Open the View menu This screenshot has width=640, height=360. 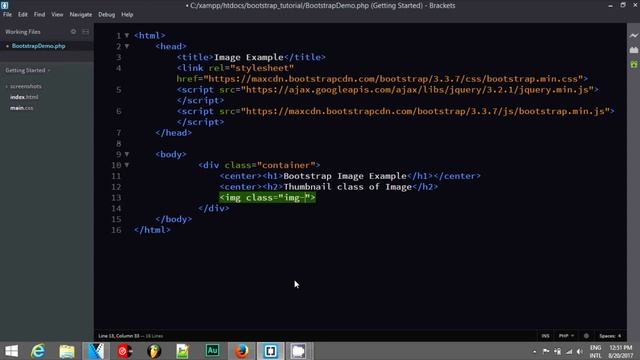tap(57, 14)
